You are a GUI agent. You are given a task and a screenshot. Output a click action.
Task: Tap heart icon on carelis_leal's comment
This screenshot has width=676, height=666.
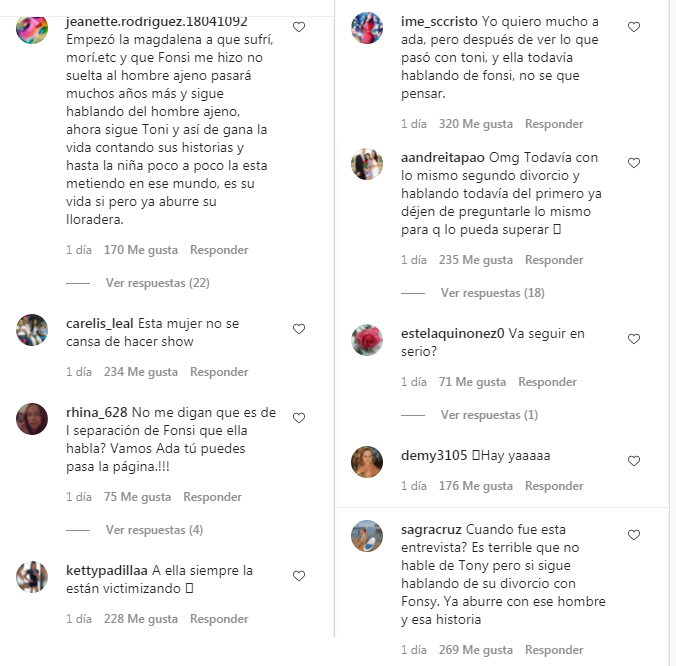coord(298,328)
